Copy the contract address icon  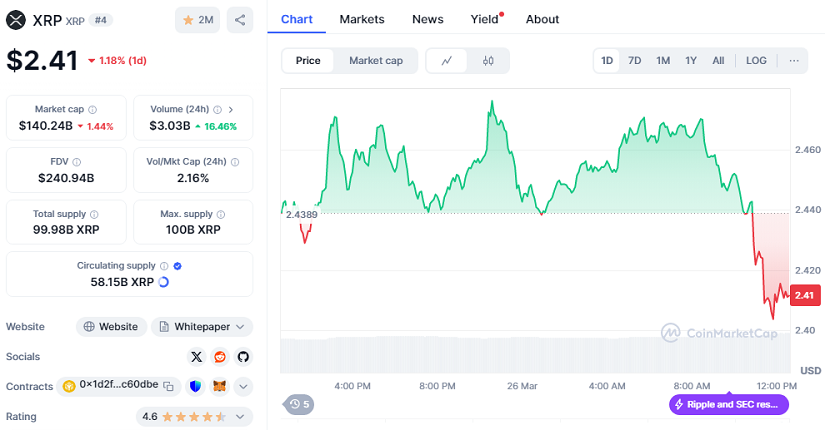168,386
